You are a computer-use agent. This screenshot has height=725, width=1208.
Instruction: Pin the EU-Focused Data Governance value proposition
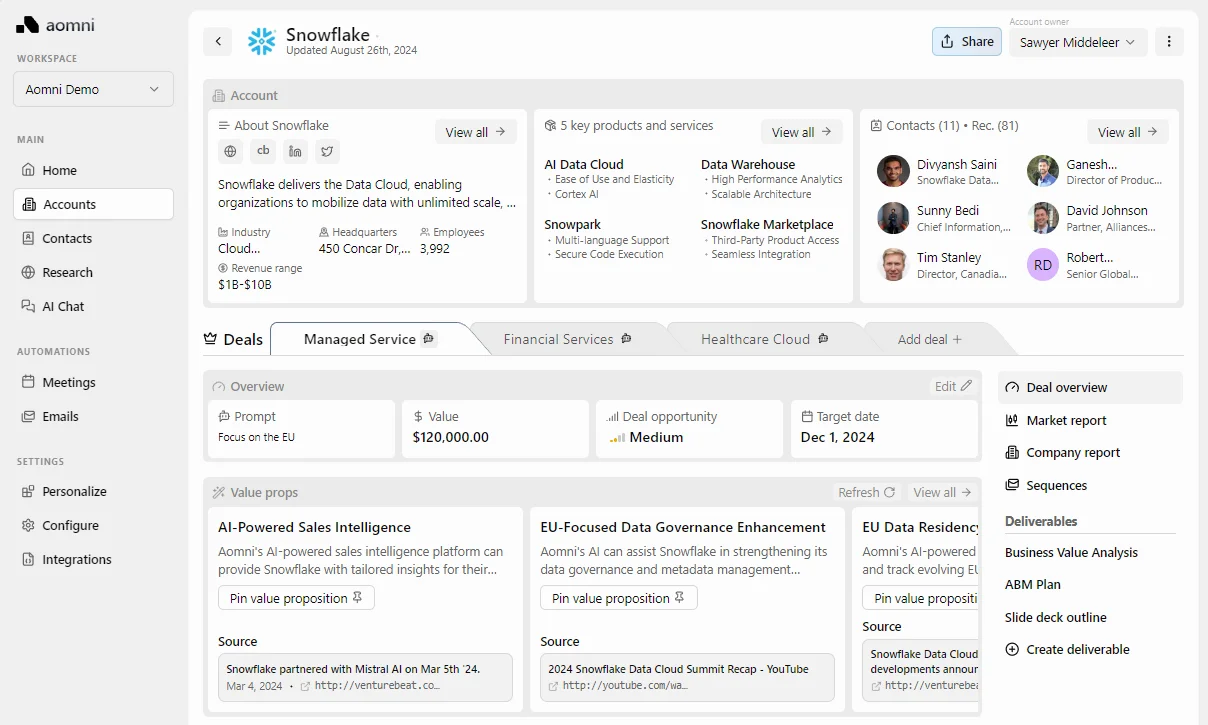pyautogui.click(x=618, y=598)
